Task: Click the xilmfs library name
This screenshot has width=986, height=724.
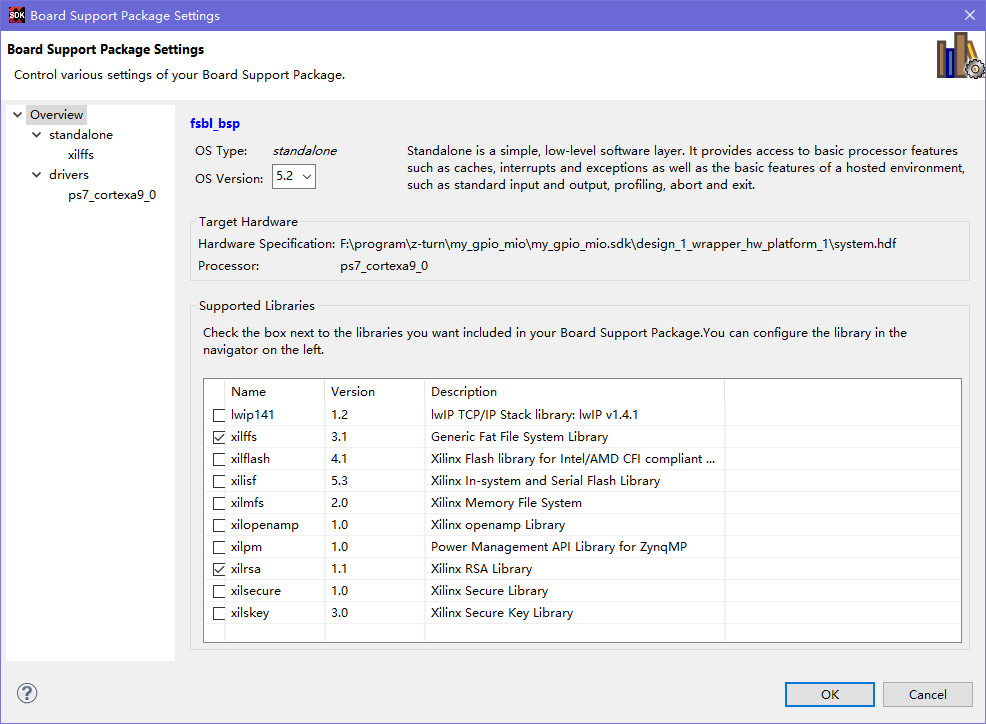Action: pos(247,503)
